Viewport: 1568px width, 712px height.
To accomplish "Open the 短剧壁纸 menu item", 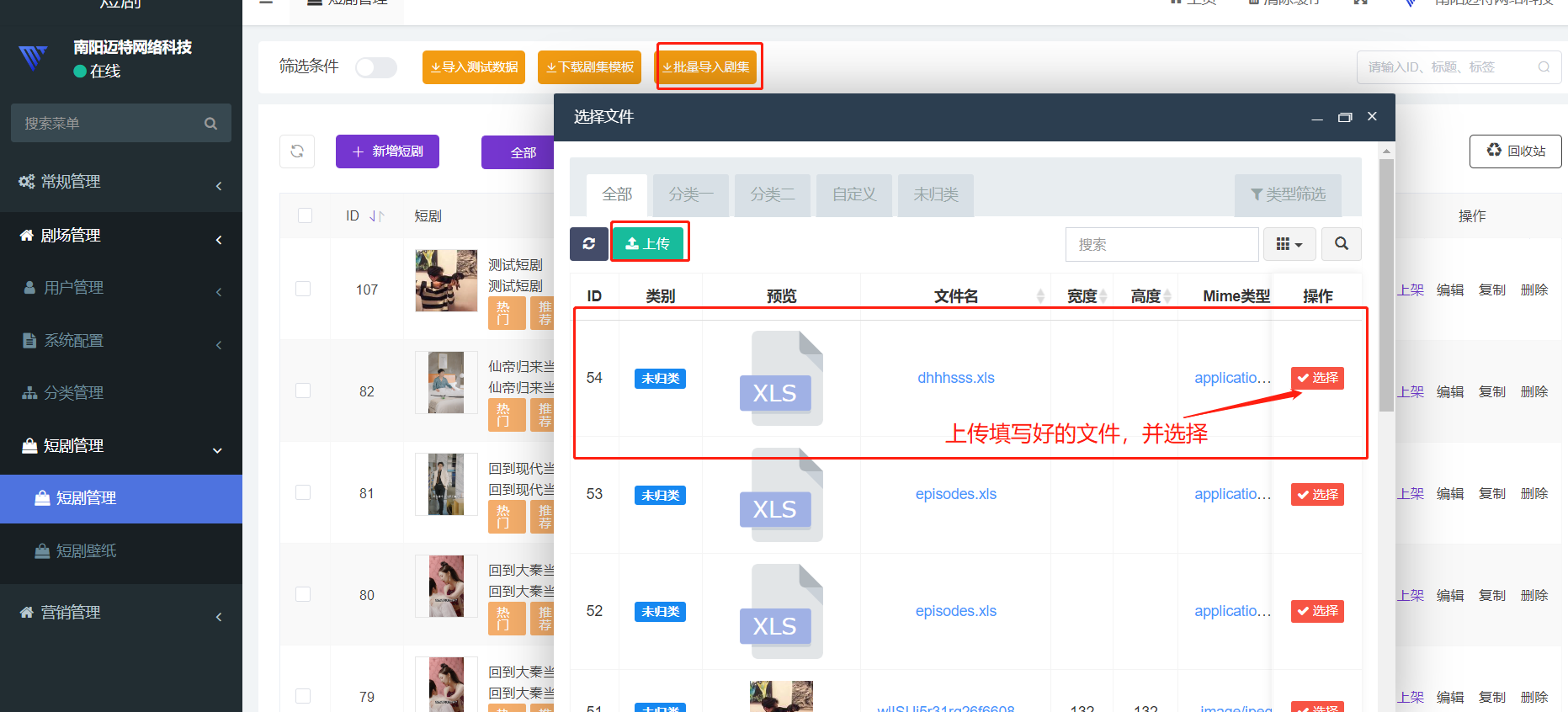I will click(86, 551).
